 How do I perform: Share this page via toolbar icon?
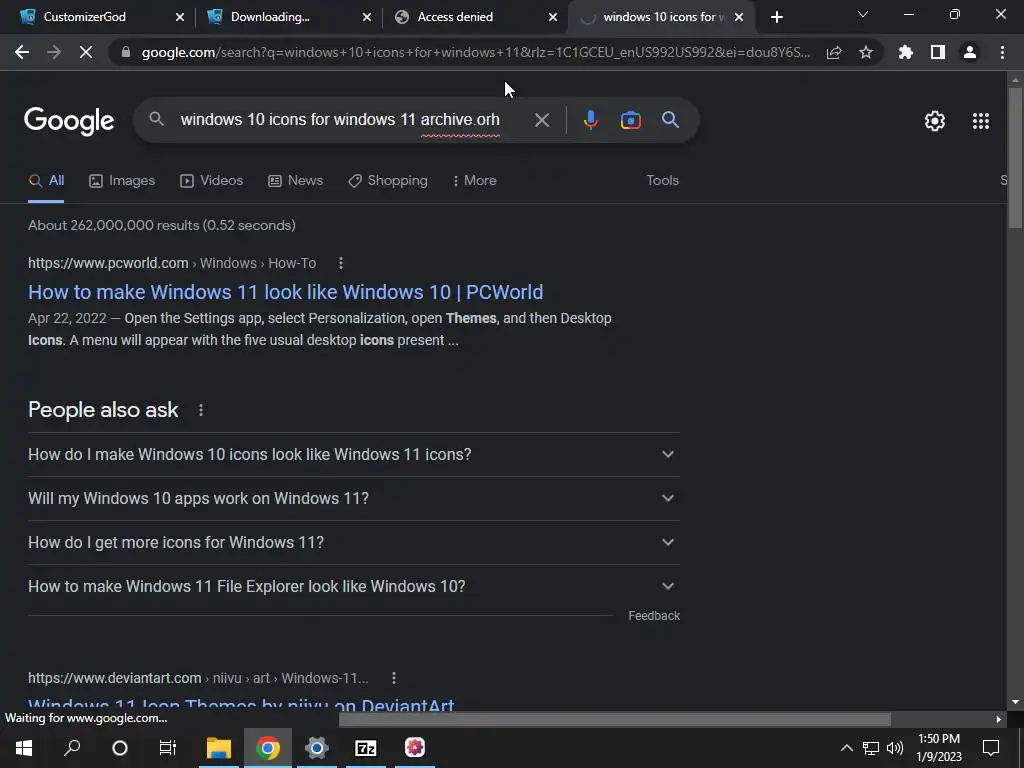tap(834, 52)
